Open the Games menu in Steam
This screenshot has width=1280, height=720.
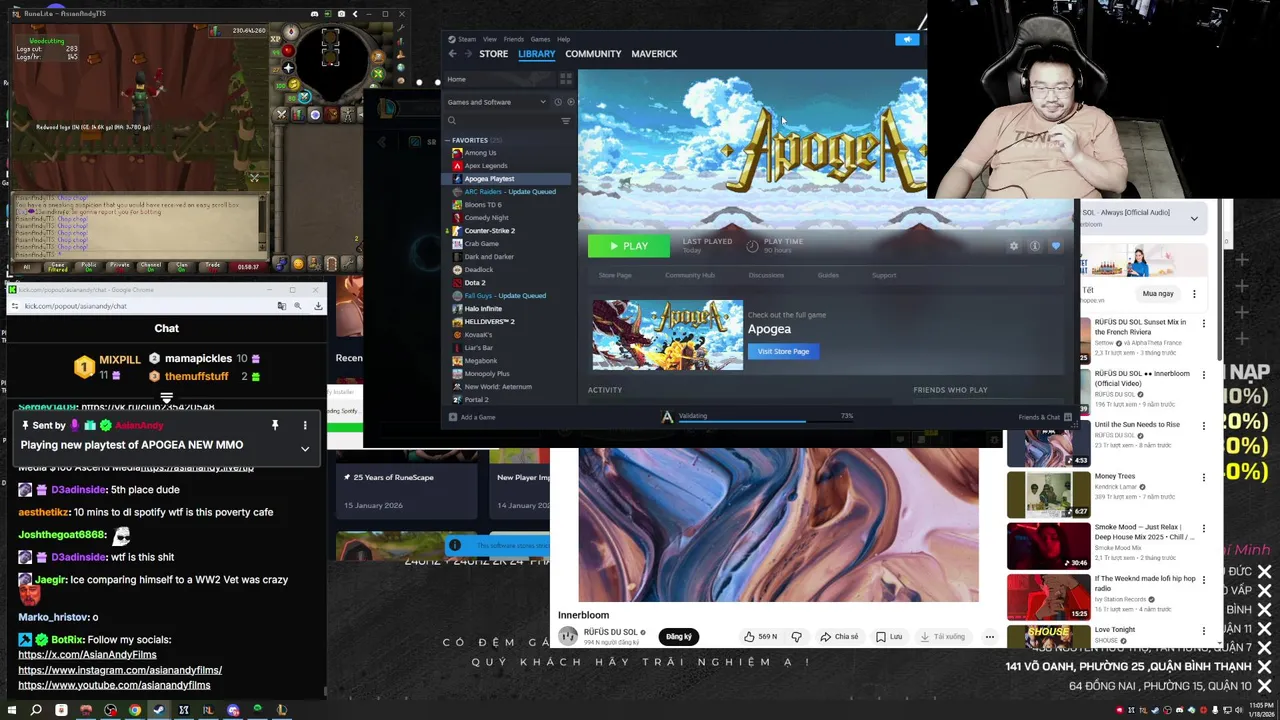click(540, 39)
